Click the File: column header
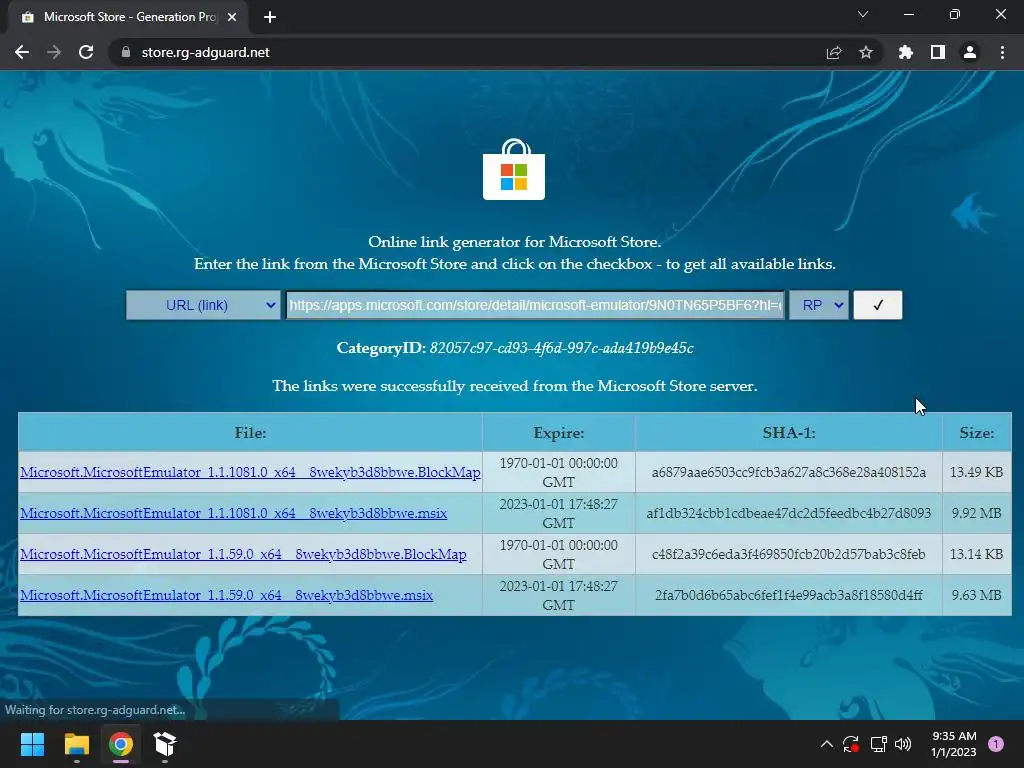 (x=250, y=433)
